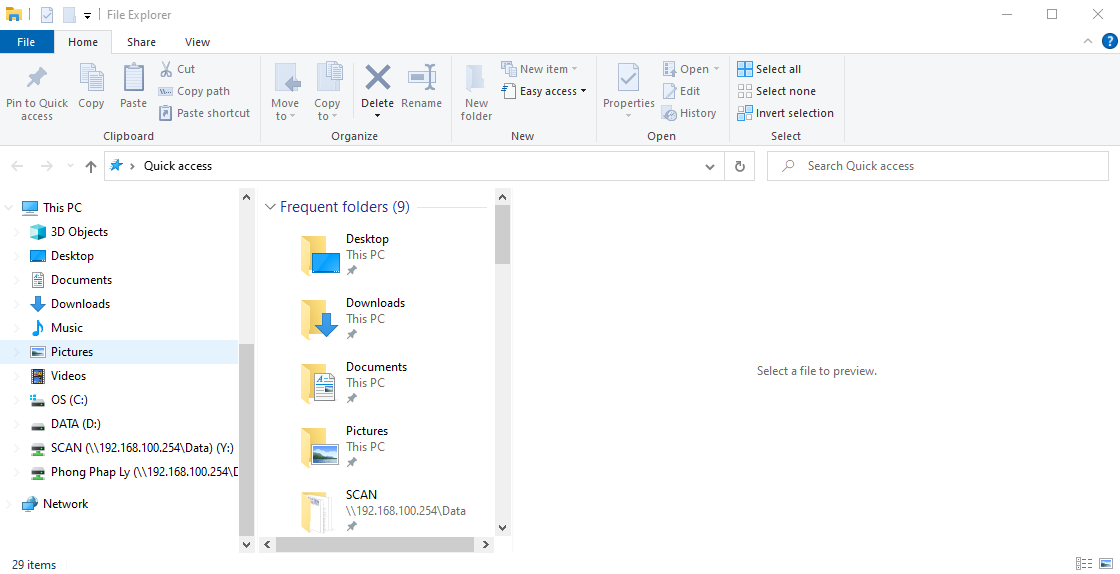This screenshot has width=1120, height=574.
Task: Click the Edit ribbon command
Action: [681, 91]
